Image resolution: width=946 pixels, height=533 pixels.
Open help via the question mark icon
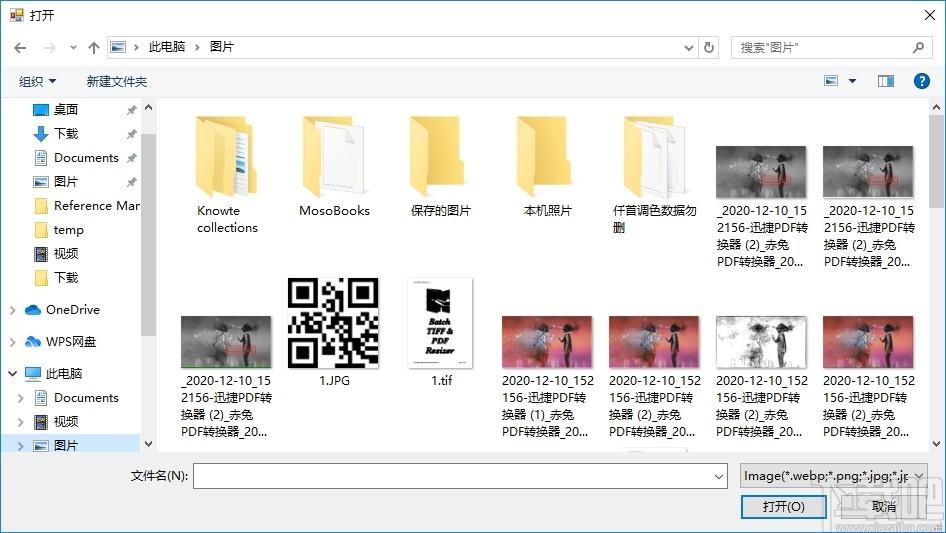[921, 81]
